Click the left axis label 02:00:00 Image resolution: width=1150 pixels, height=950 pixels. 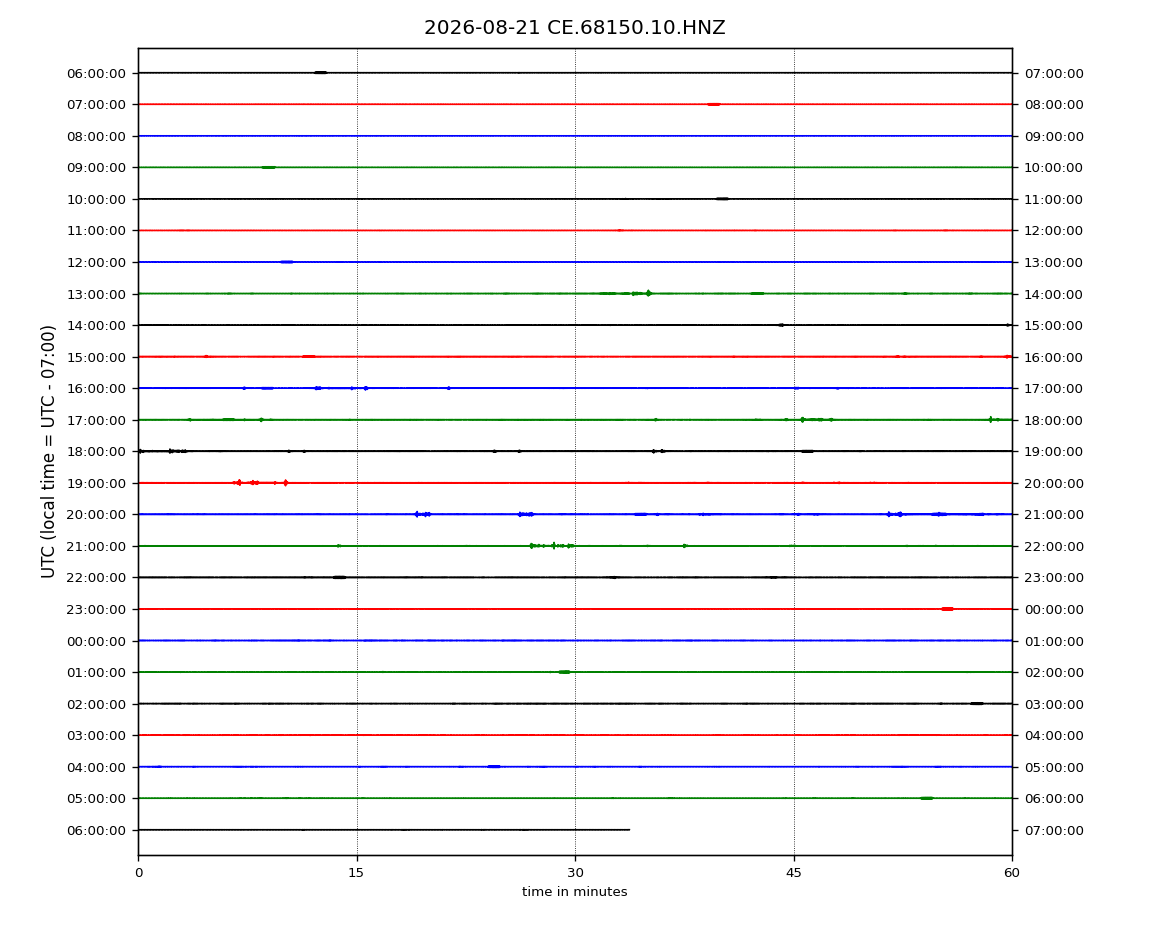point(96,704)
